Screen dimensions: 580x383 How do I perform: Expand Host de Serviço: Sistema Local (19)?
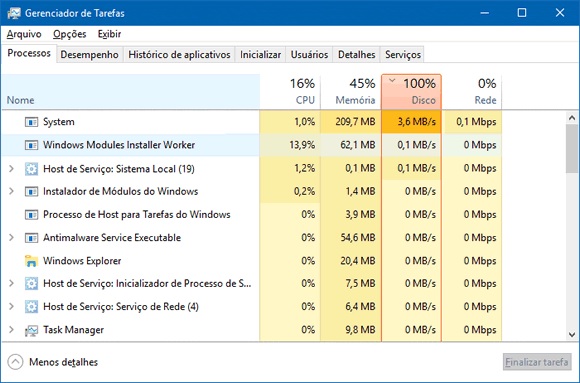tap(11, 169)
